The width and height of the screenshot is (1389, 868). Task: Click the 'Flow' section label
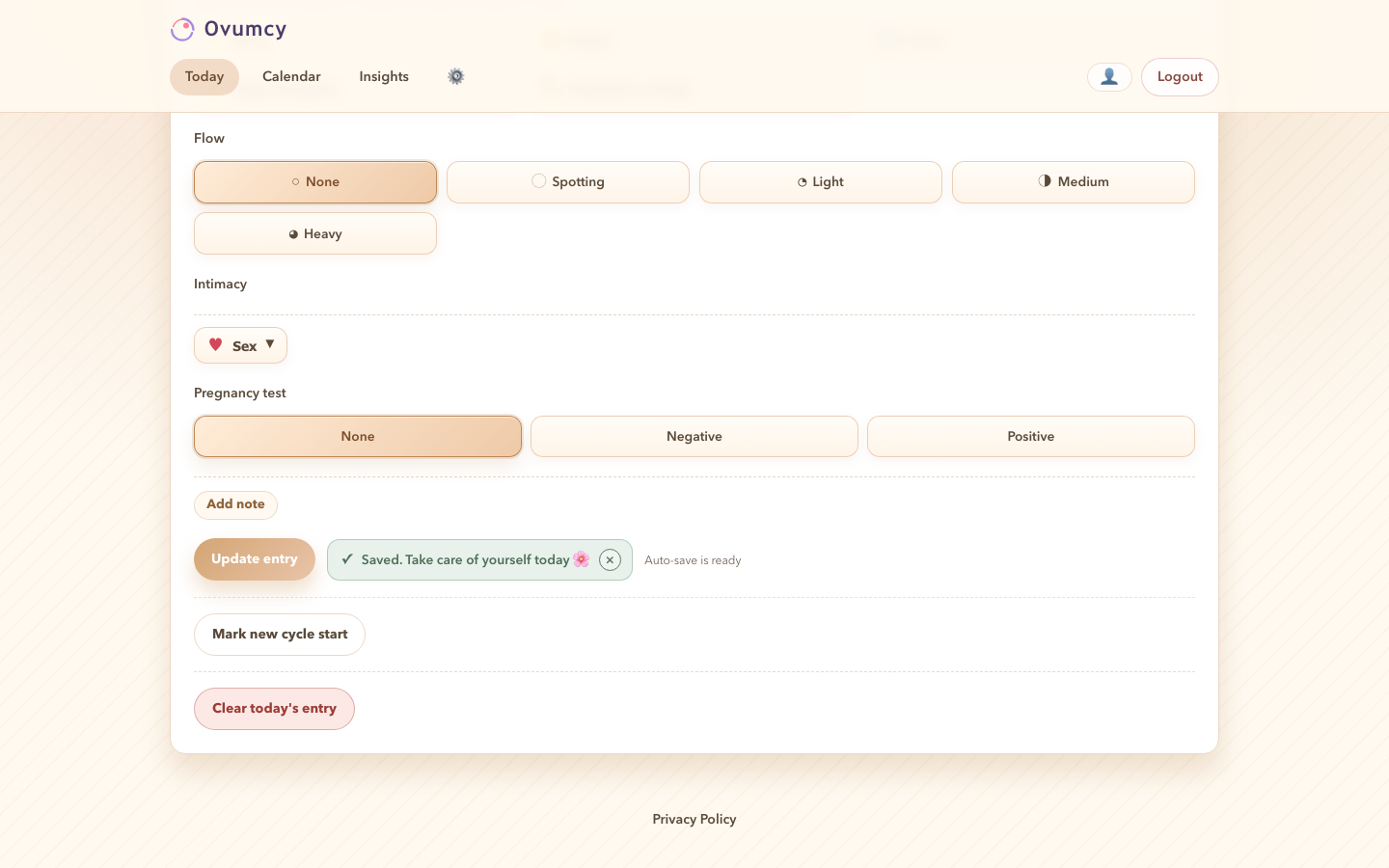pos(209,138)
